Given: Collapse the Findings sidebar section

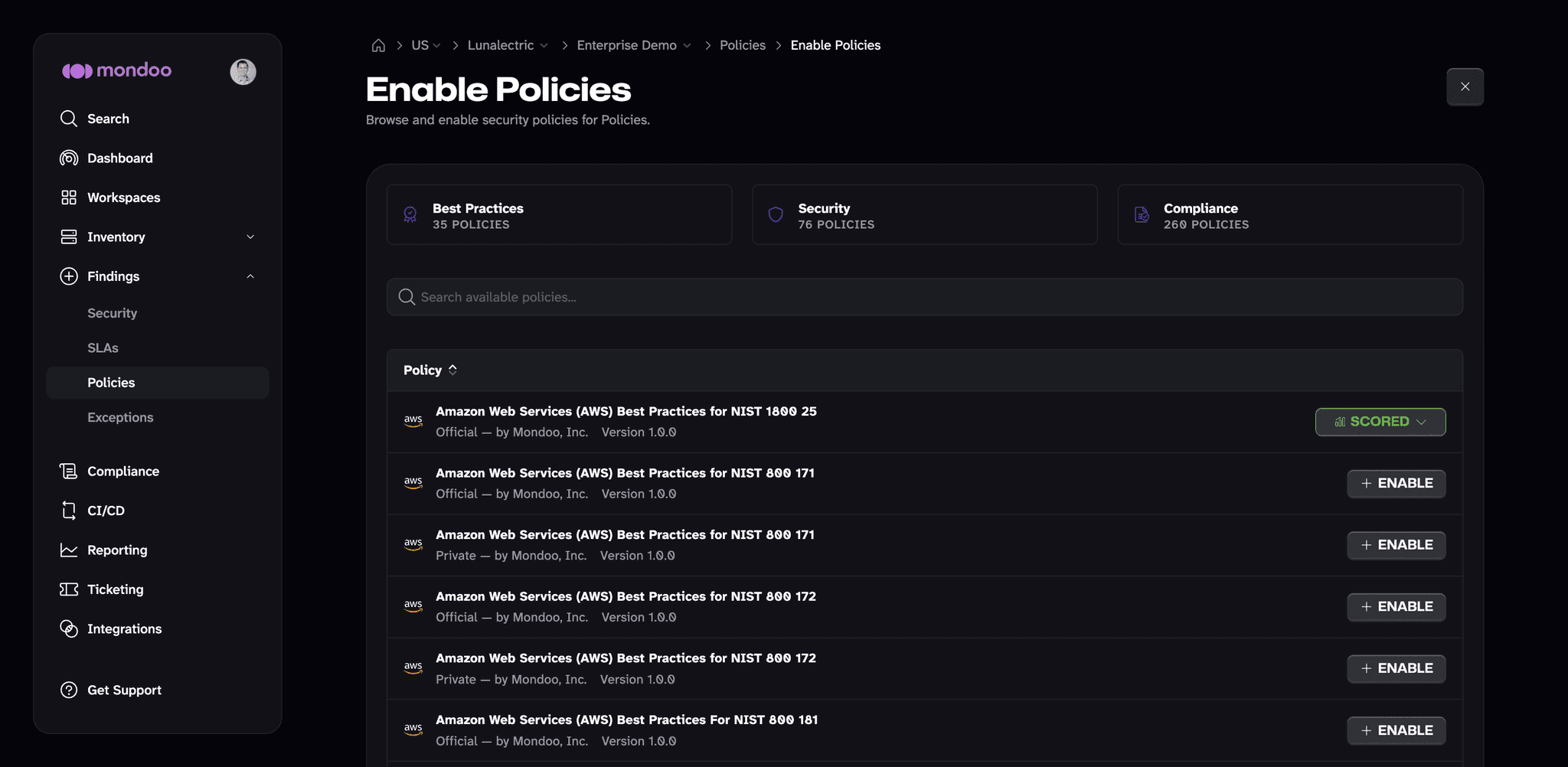Looking at the screenshot, I should 250,276.
